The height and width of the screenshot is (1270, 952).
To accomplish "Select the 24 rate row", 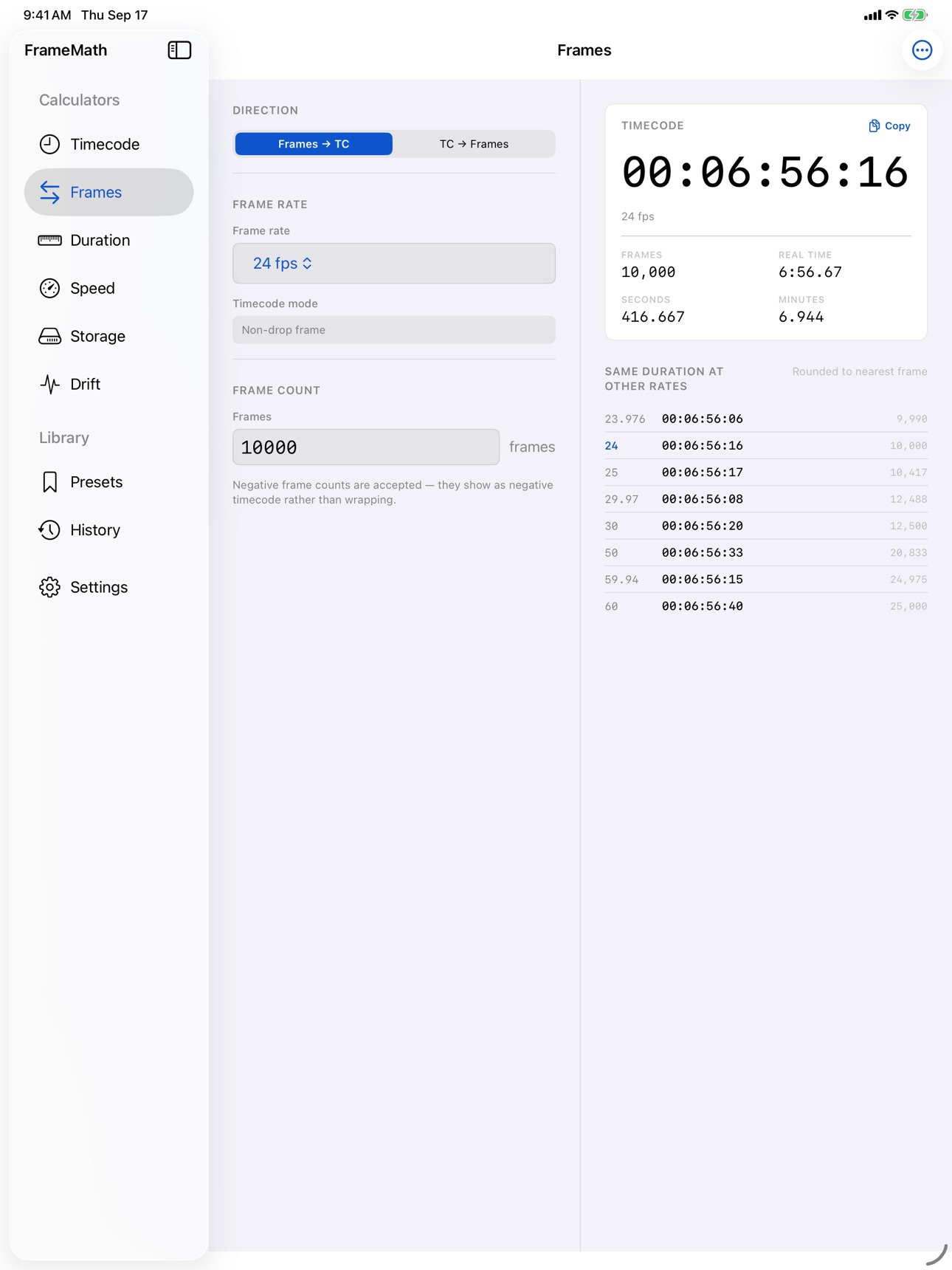I will 766,446.
